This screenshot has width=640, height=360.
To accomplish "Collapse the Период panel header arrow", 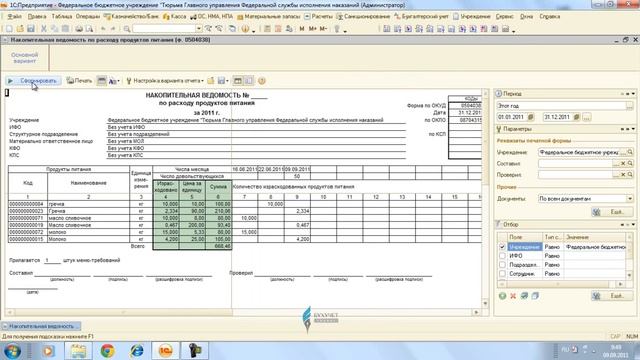I will point(633,94).
